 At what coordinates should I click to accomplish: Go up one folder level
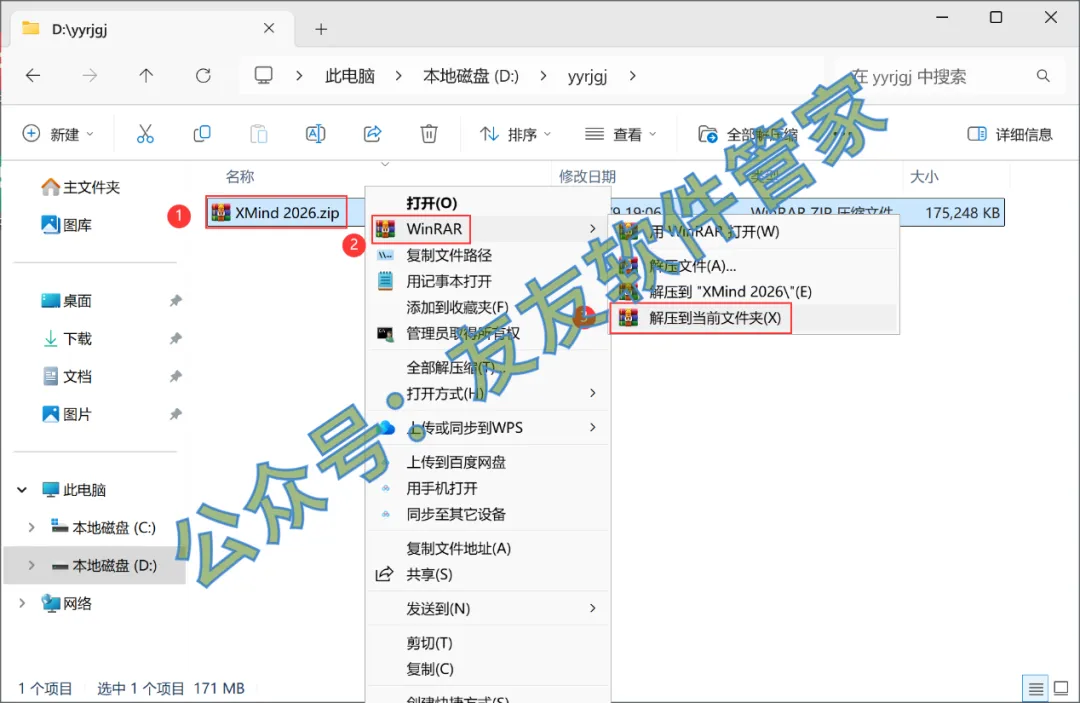(x=146, y=76)
